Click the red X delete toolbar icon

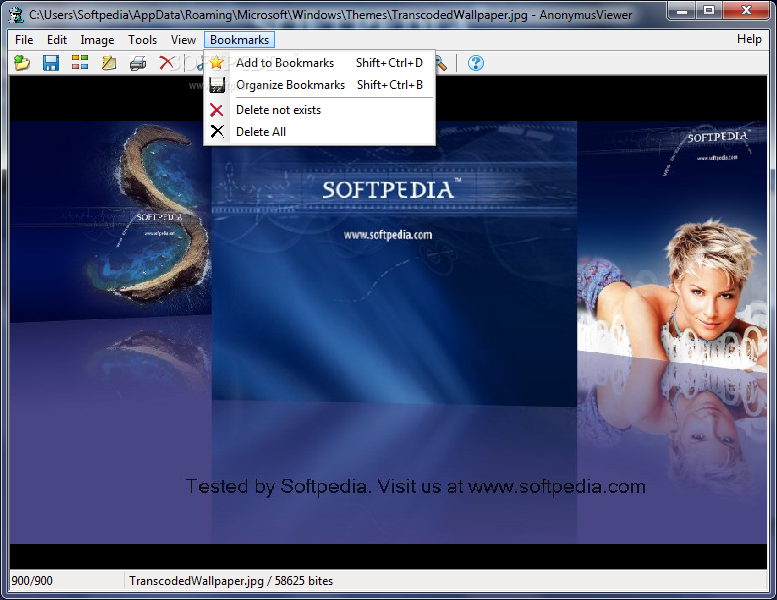tap(166, 63)
